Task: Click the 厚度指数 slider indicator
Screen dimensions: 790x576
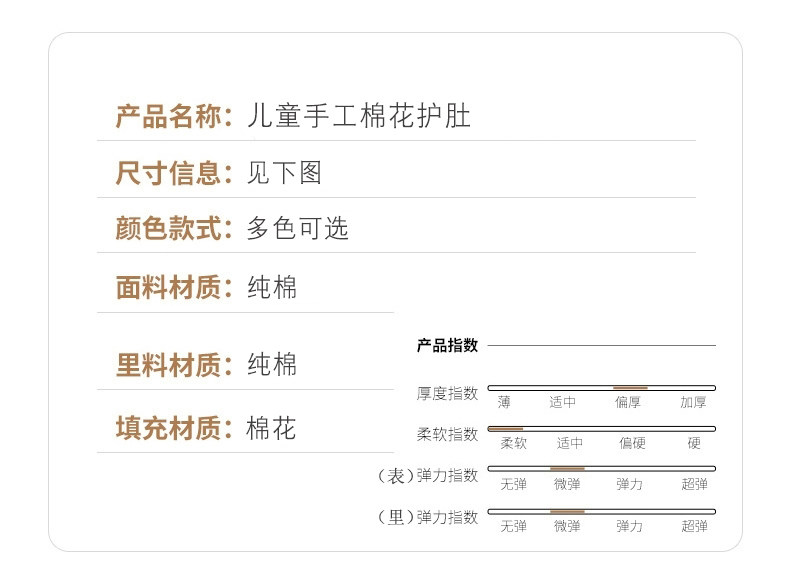Action: pos(630,387)
